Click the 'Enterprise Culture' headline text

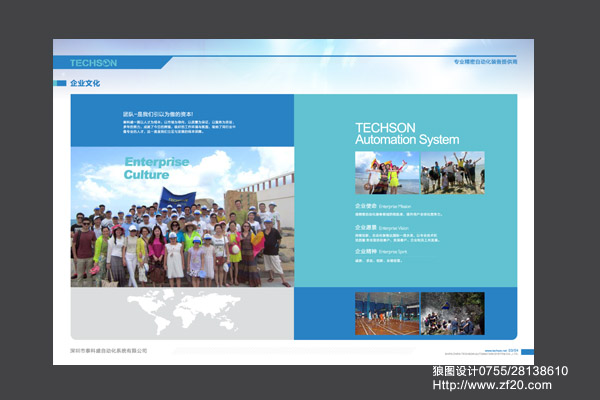156,168
